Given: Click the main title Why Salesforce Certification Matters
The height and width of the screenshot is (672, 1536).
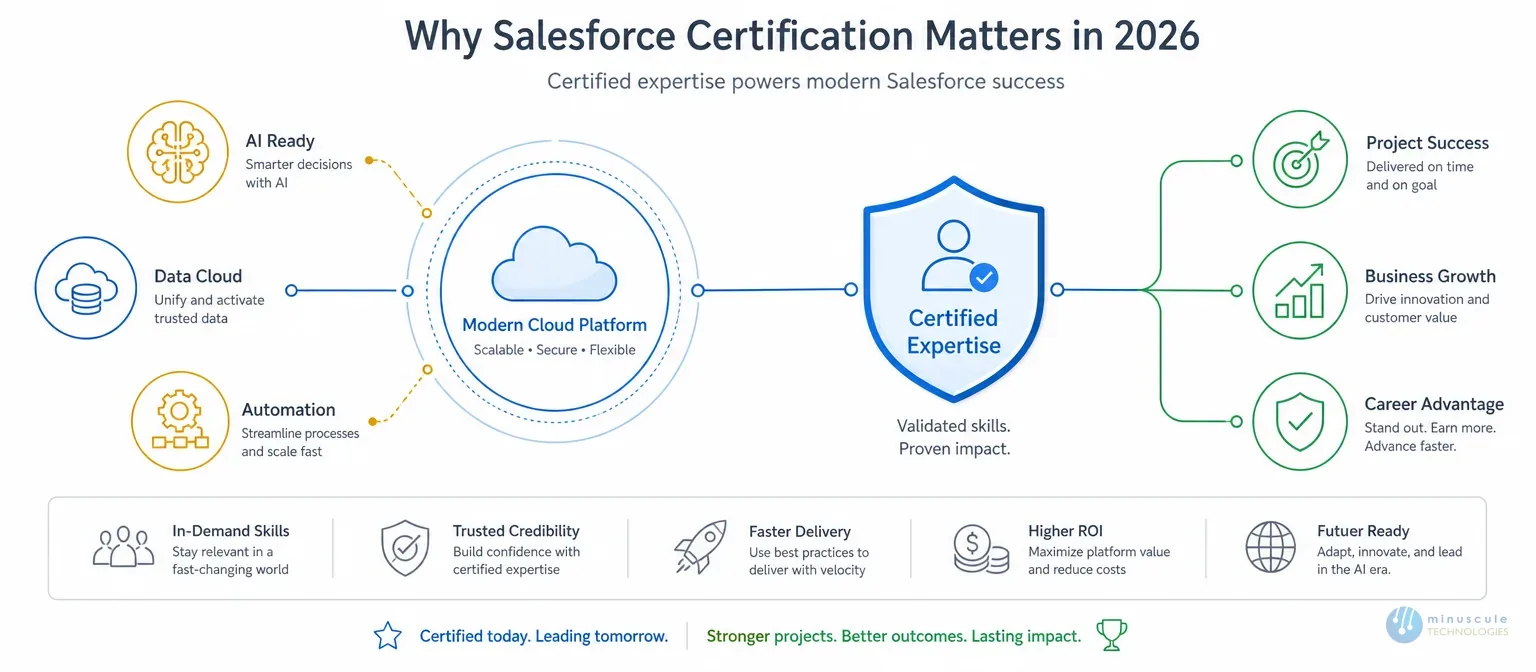Looking at the screenshot, I should tap(802, 36).
